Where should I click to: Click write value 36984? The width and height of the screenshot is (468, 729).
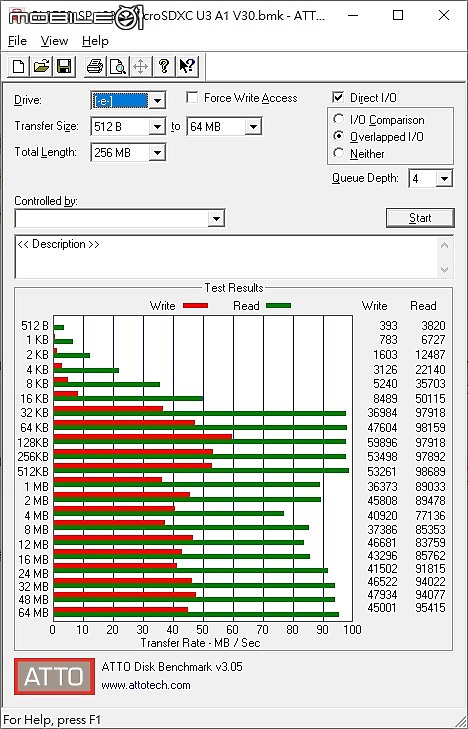[x=382, y=413]
